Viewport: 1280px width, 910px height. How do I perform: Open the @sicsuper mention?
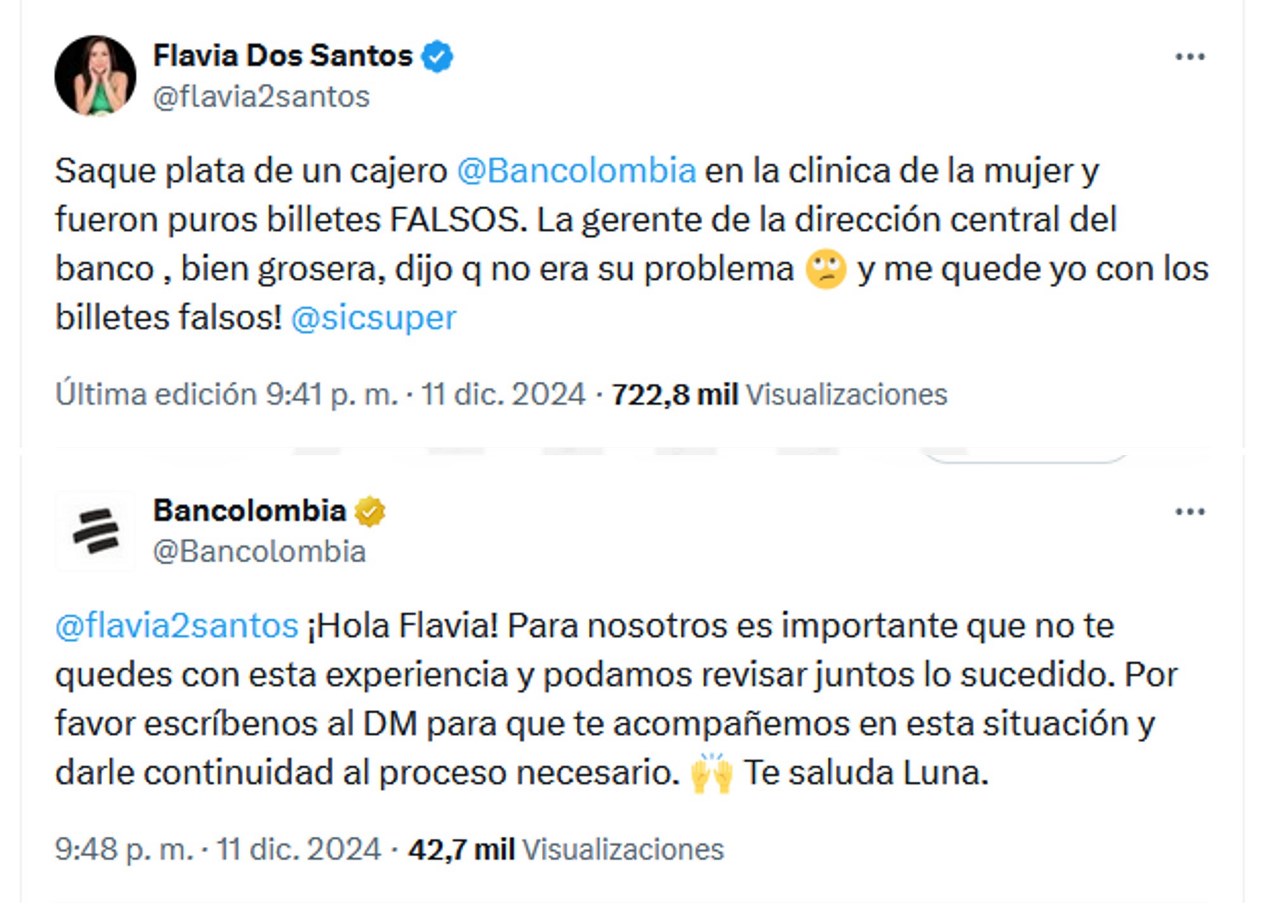tap(373, 318)
